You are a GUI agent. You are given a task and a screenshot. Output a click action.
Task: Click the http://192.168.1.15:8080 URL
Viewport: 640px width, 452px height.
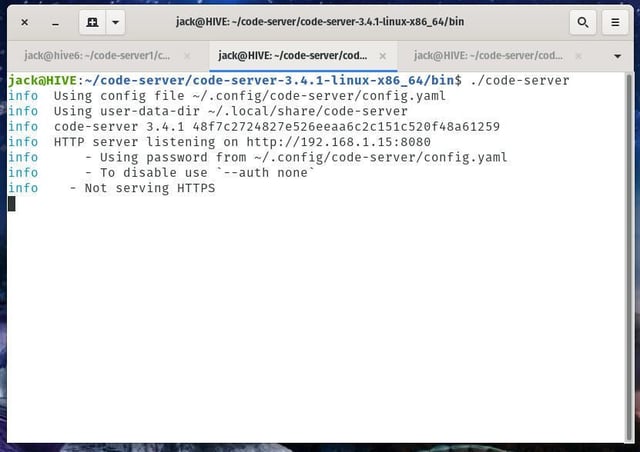pyautogui.click(x=338, y=142)
